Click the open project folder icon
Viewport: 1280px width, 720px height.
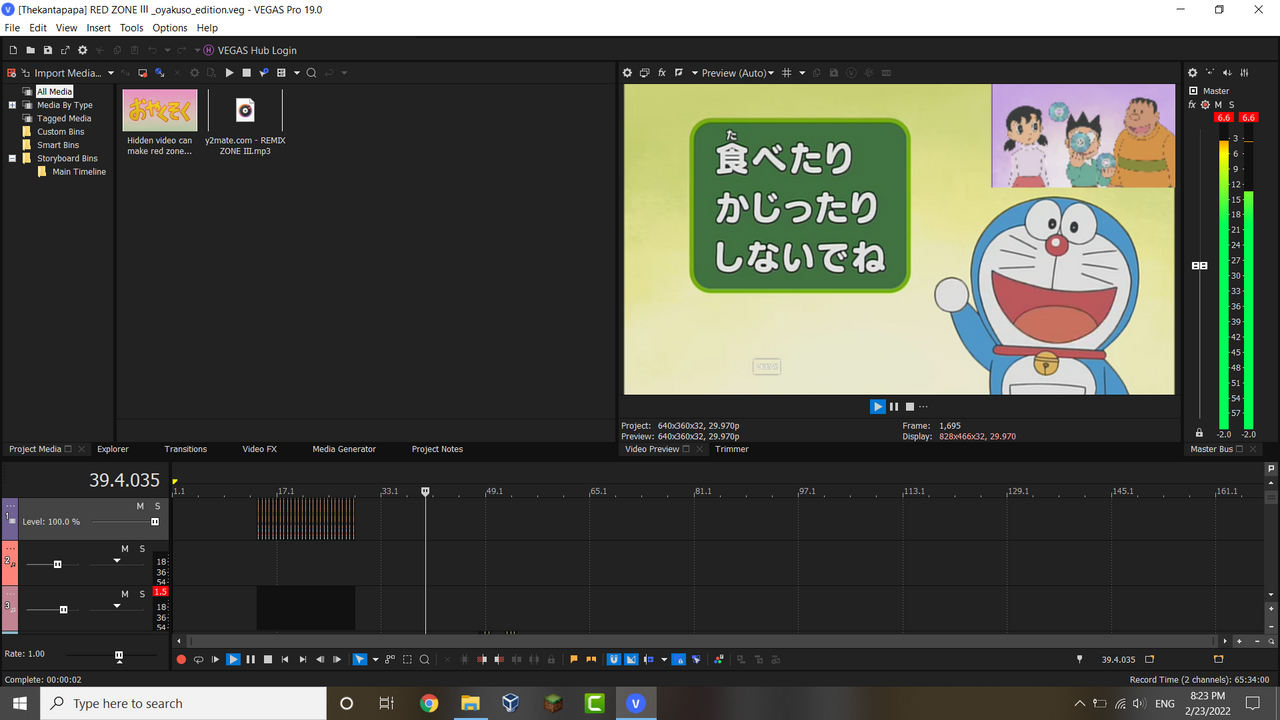click(30, 50)
